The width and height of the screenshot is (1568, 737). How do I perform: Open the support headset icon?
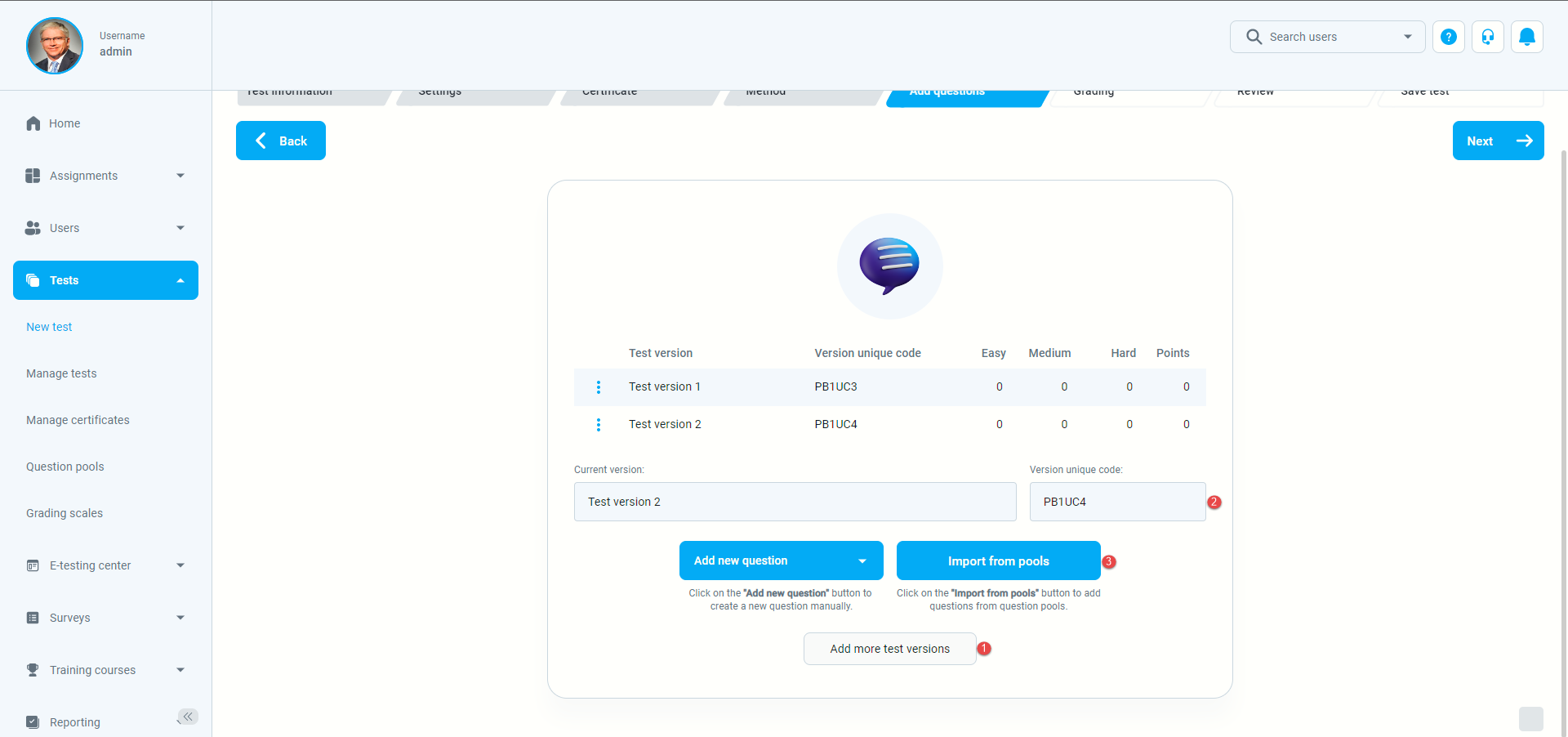click(x=1487, y=37)
